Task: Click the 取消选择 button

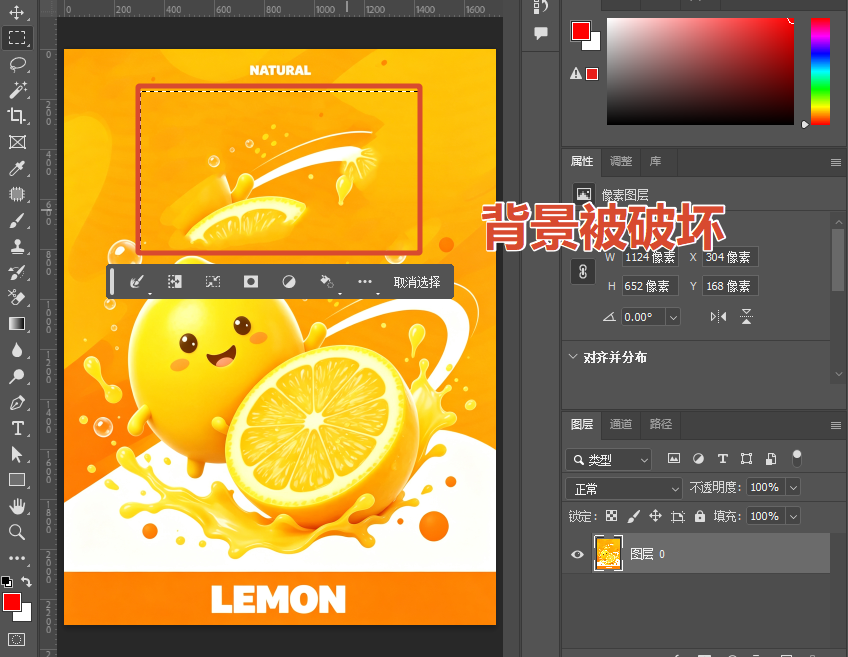Action: click(416, 282)
